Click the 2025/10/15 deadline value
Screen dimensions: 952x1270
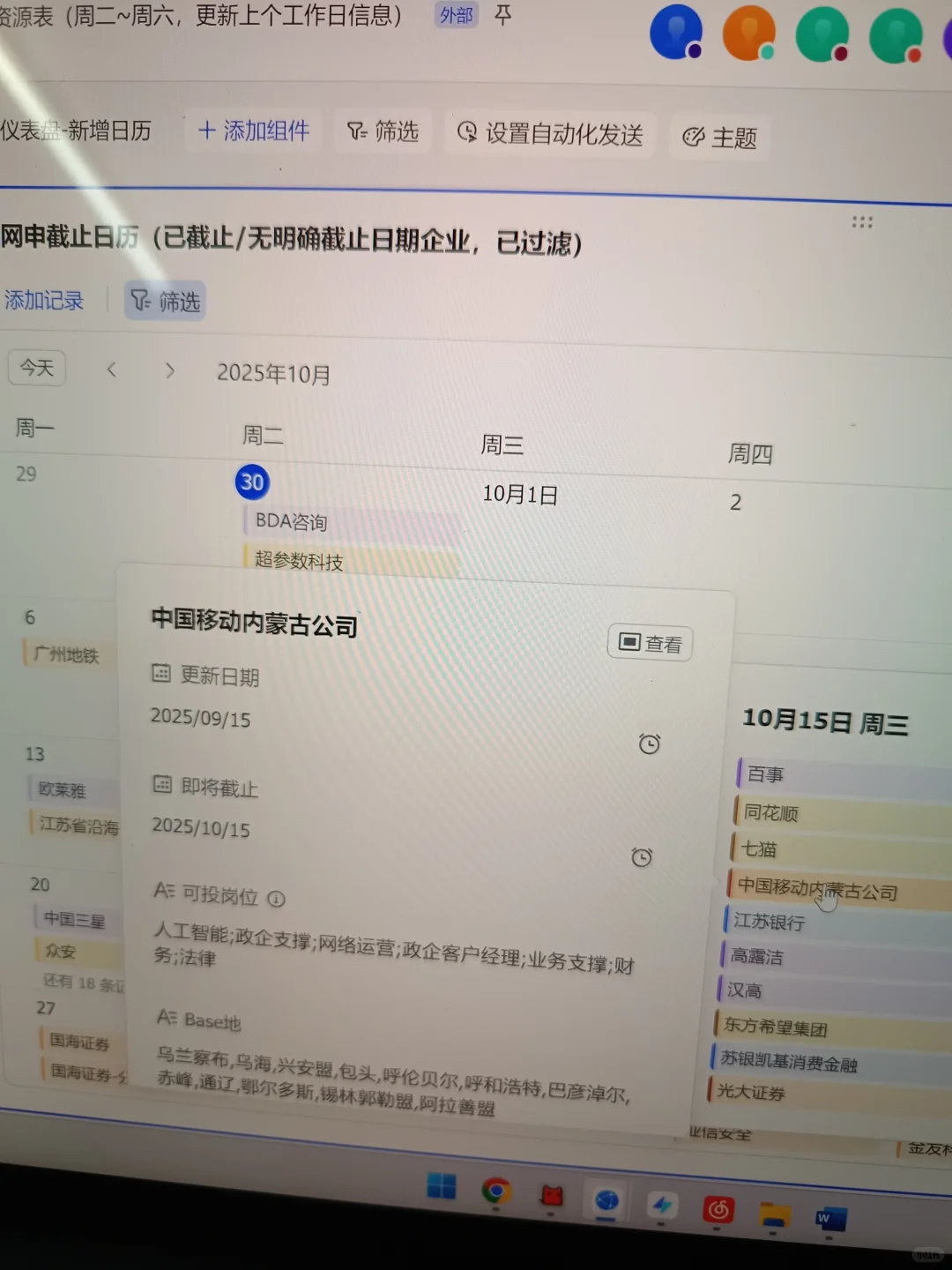click(x=202, y=827)
